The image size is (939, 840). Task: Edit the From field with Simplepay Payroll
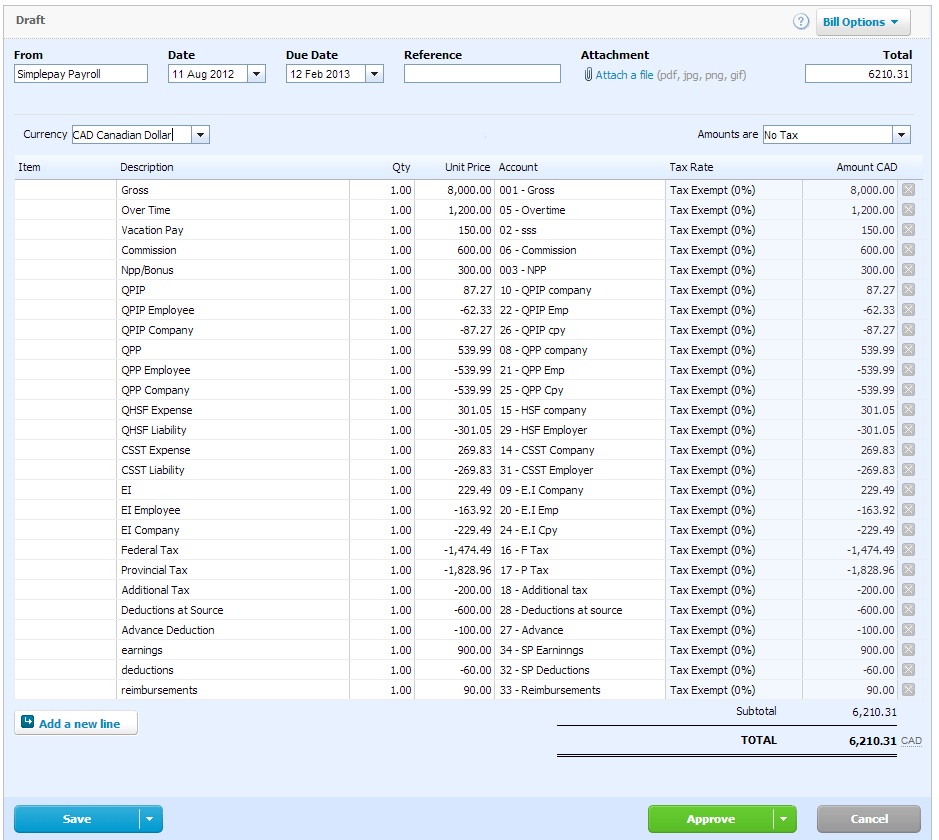[x=81, y=74]
